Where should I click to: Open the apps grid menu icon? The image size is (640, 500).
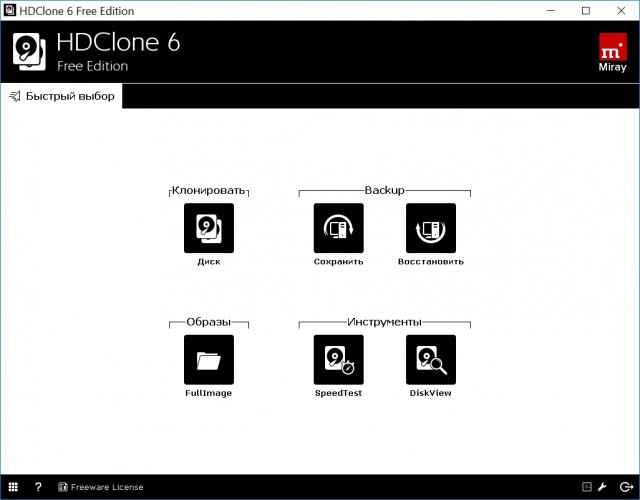coord(13,487)
